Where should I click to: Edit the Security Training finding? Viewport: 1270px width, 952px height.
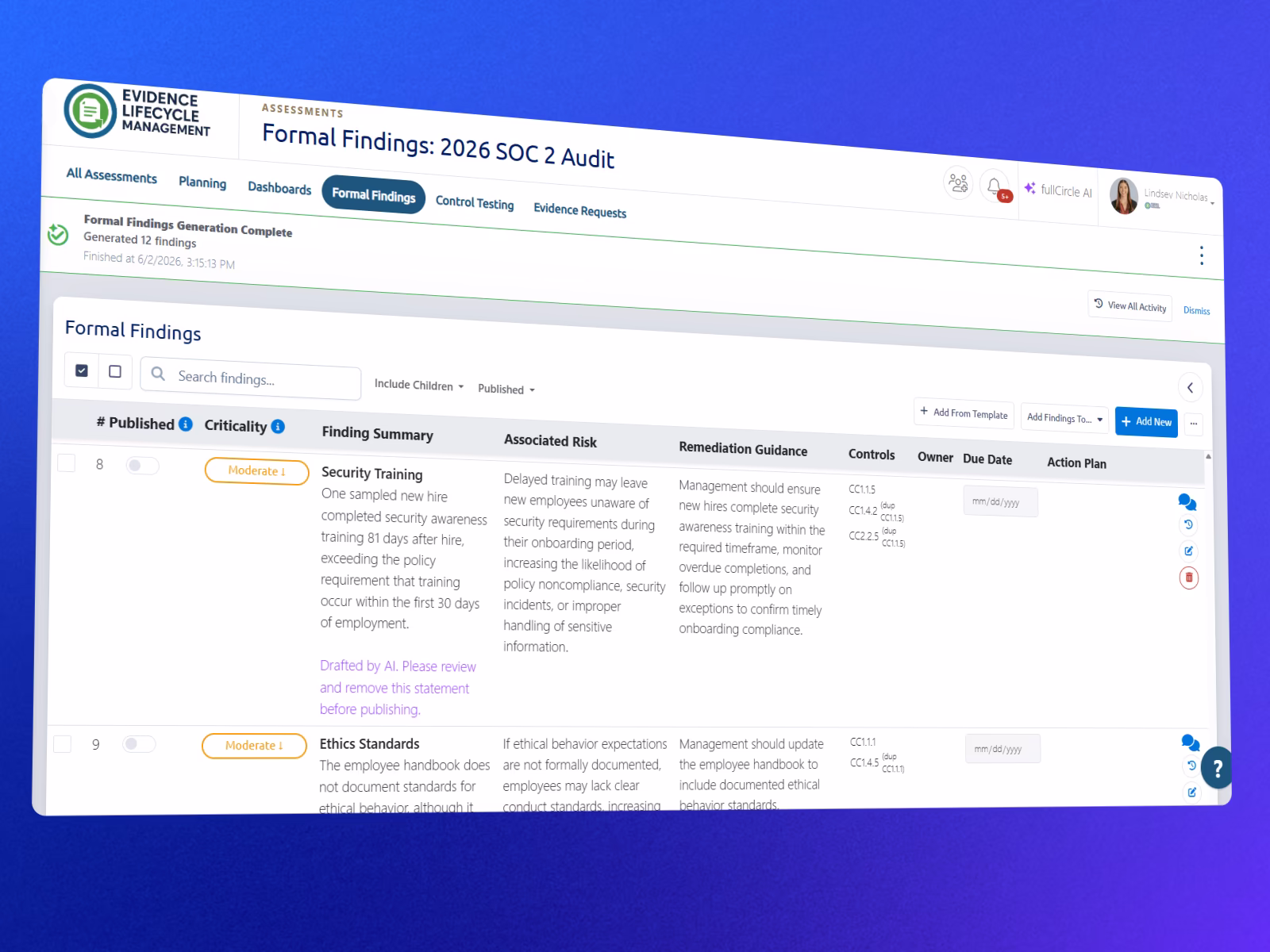[x=1189, y=551]
